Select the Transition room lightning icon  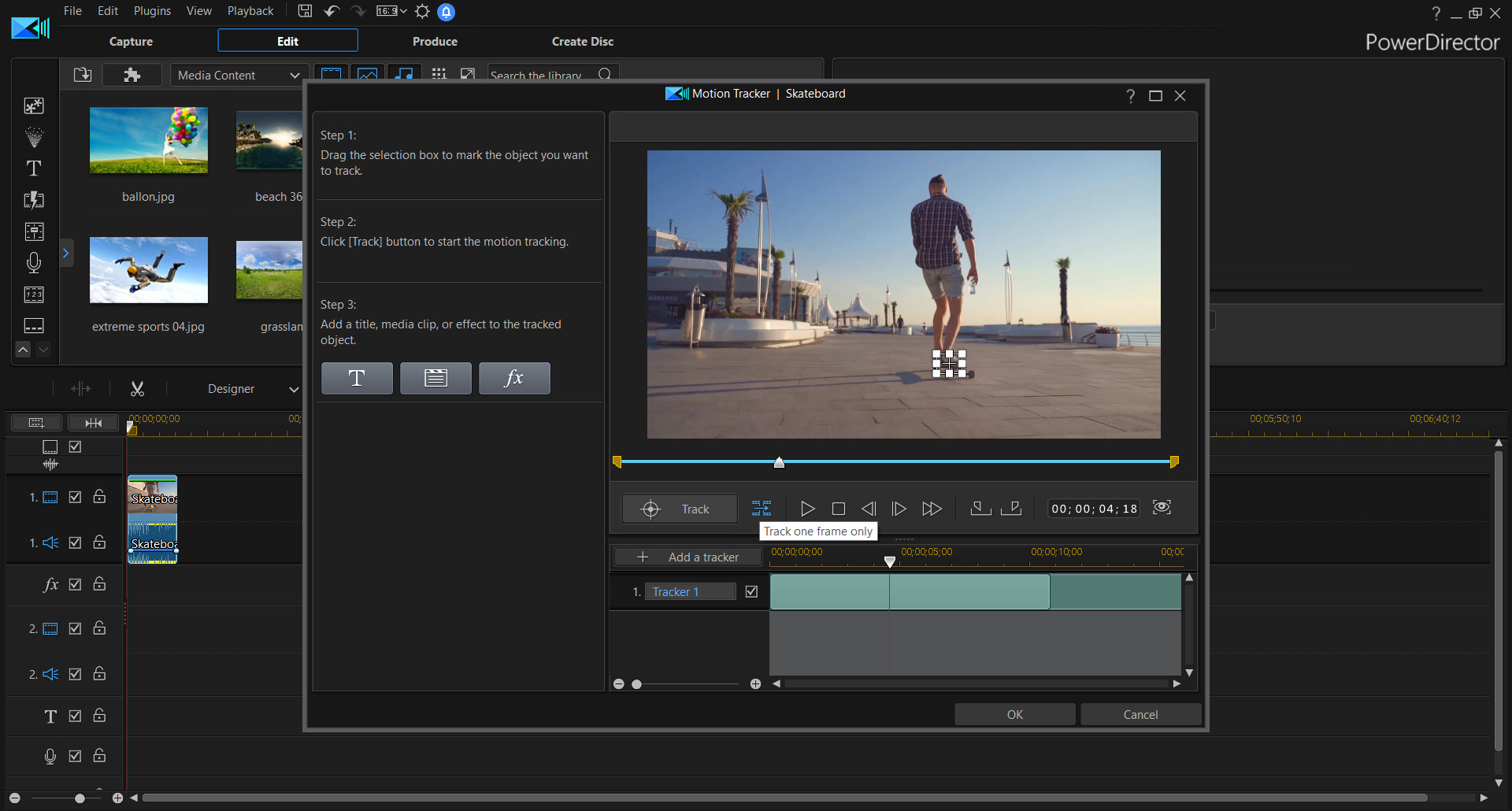pyautogui.click(x=34, y=200)
